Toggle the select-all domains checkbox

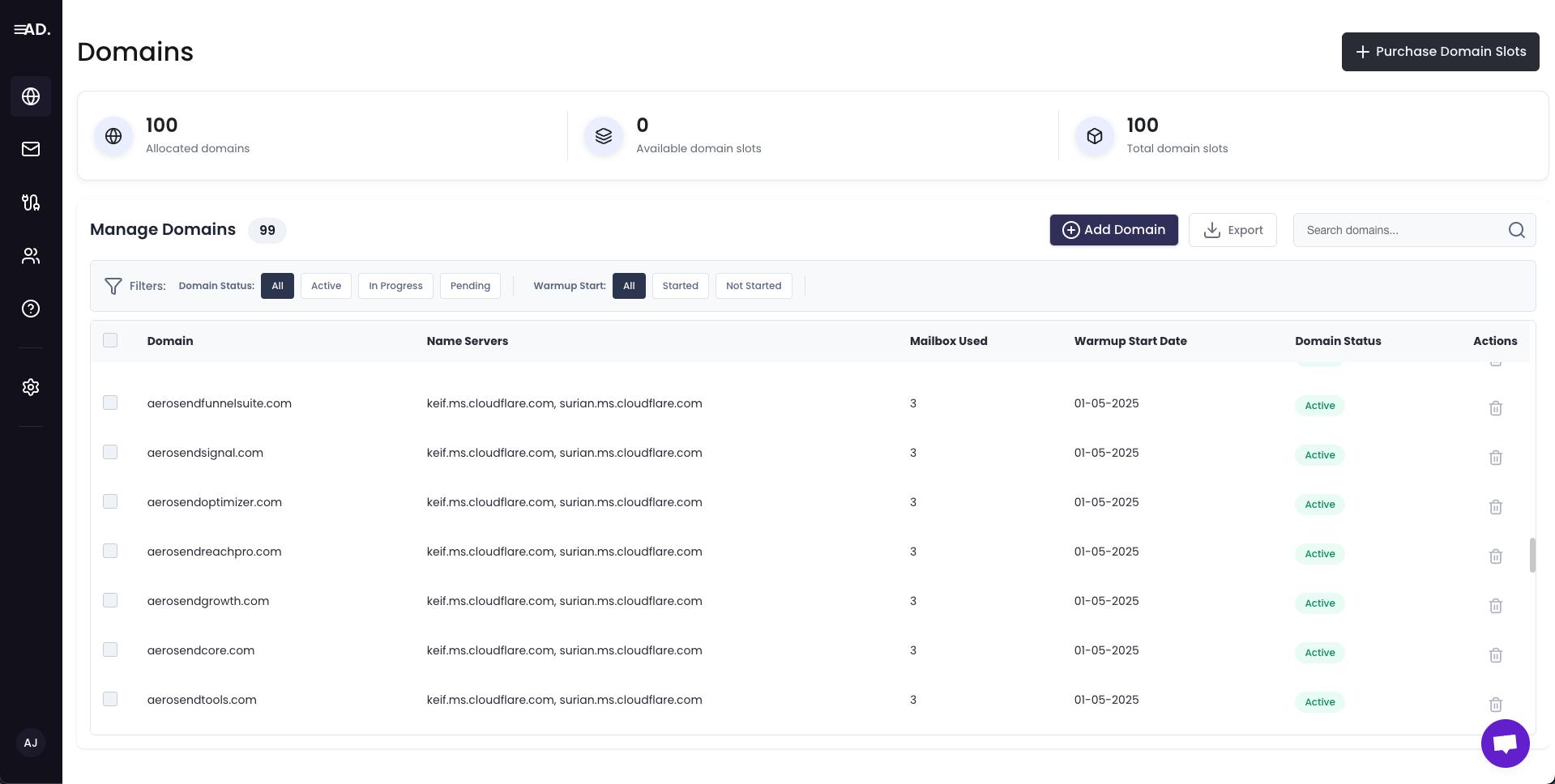pyautogui.click(x=110, y=340)
